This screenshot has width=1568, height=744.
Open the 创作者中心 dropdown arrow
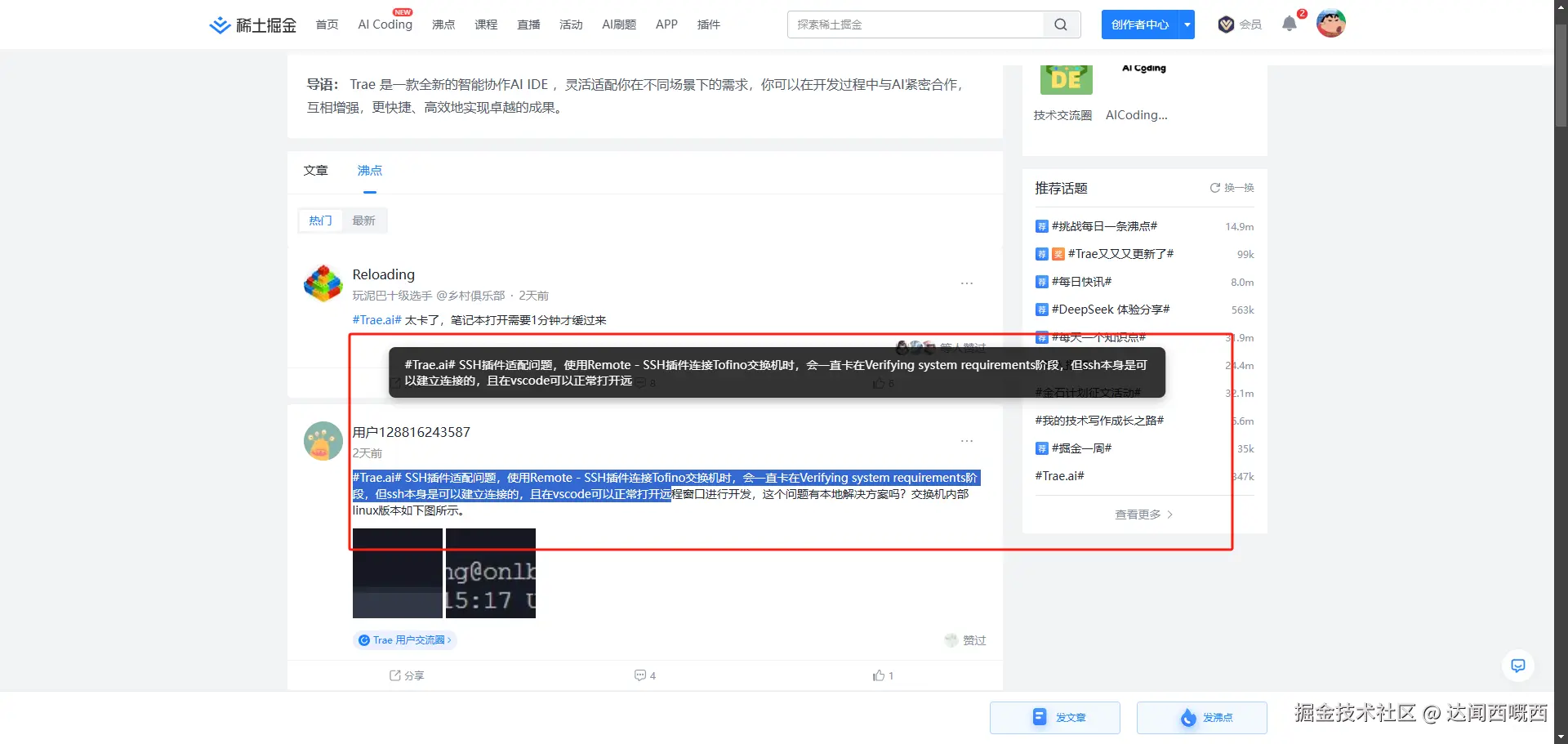(x=1187, y=25)
